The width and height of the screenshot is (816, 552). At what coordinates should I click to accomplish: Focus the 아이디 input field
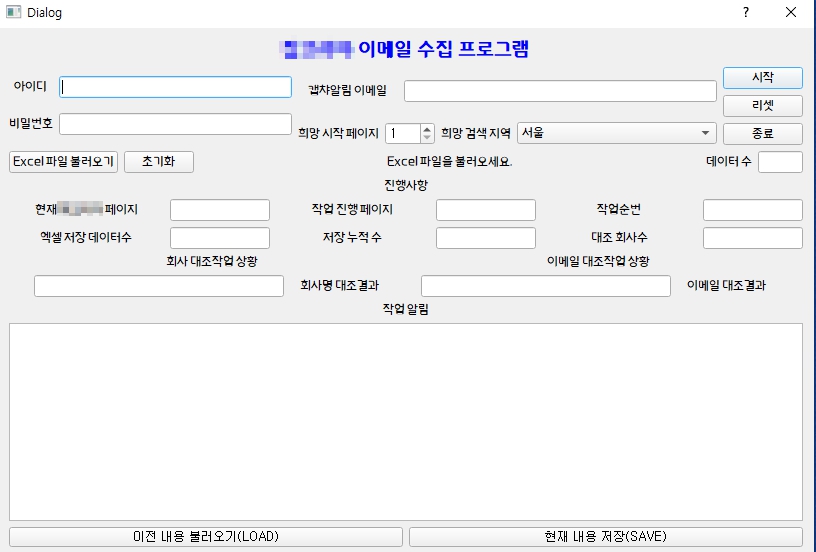tap(175, 87)
